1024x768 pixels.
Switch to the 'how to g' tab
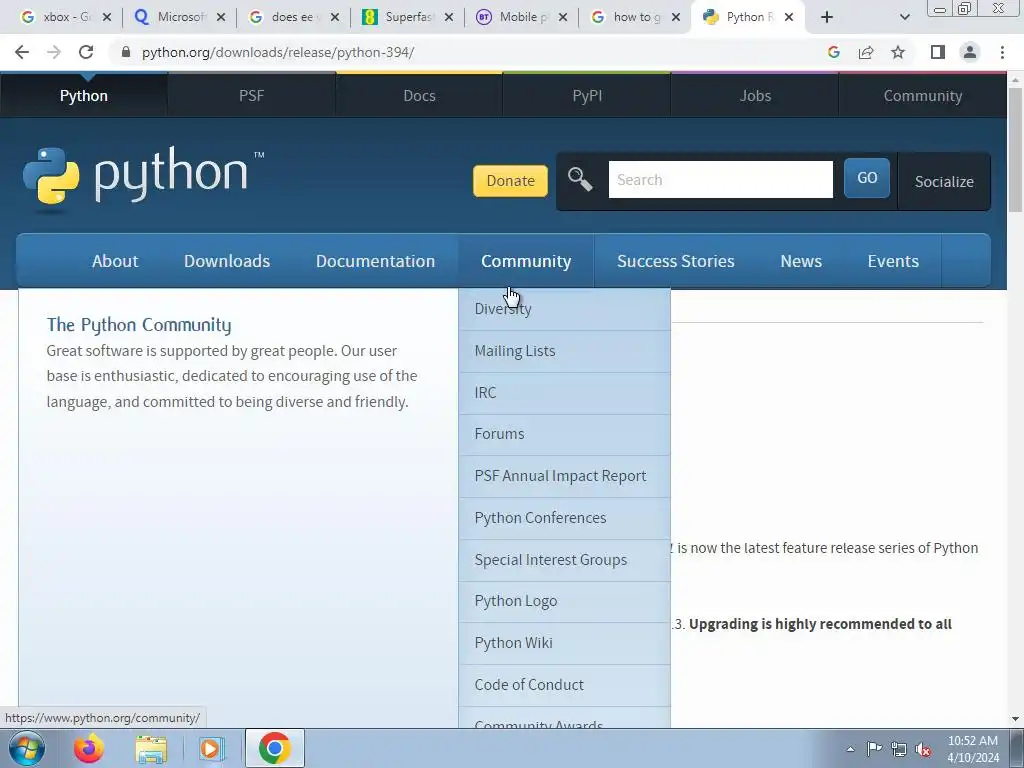(x=633, y=17)
